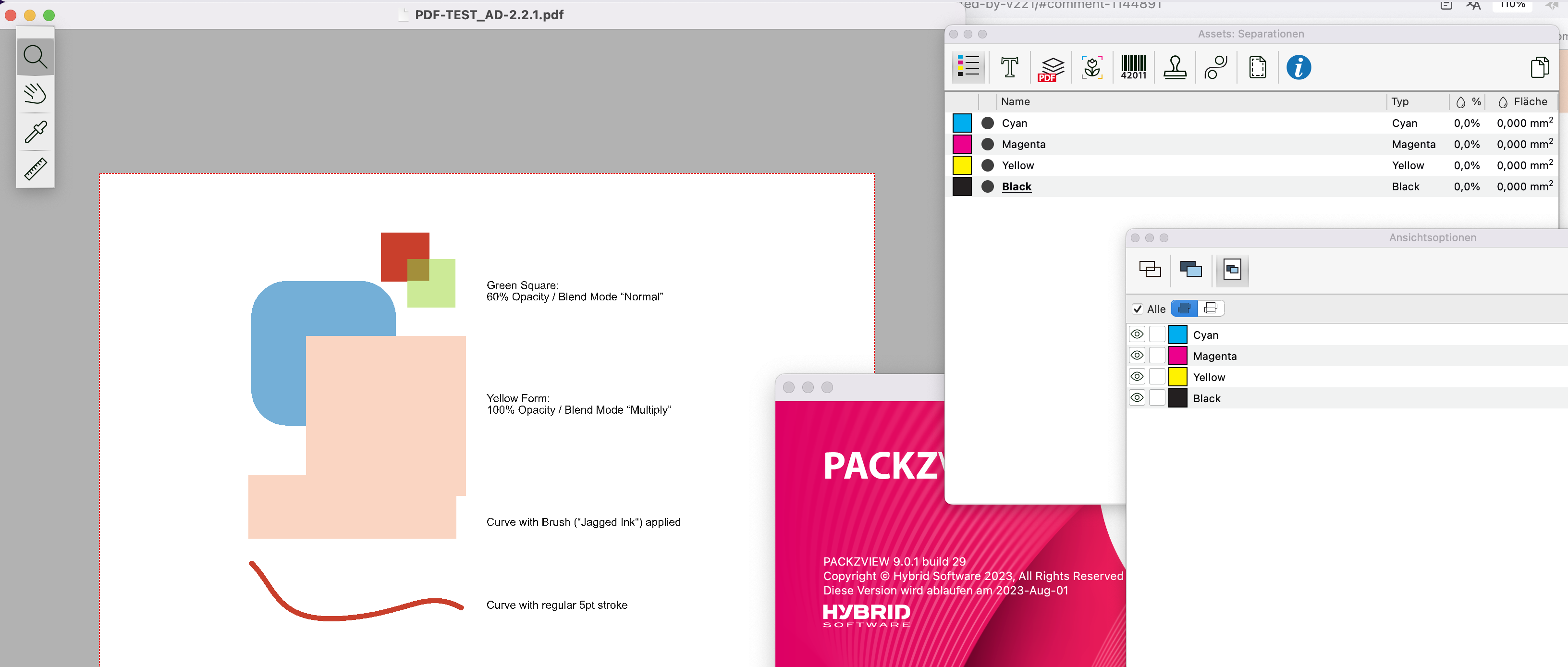Sort by Typ column header
1568x667 pixels.
(1418, 102)
